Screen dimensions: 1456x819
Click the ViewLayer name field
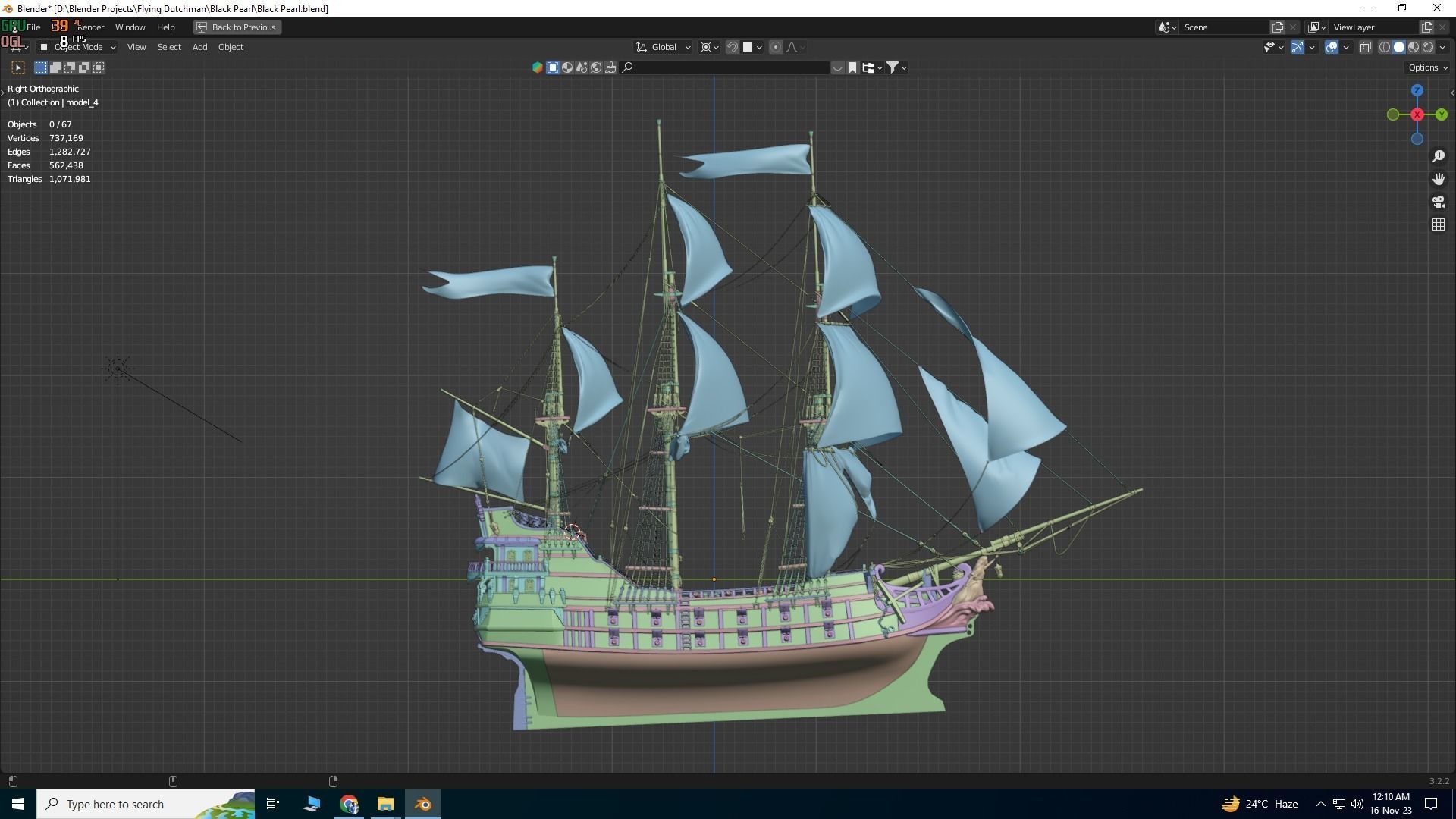tap(1375, 27)
